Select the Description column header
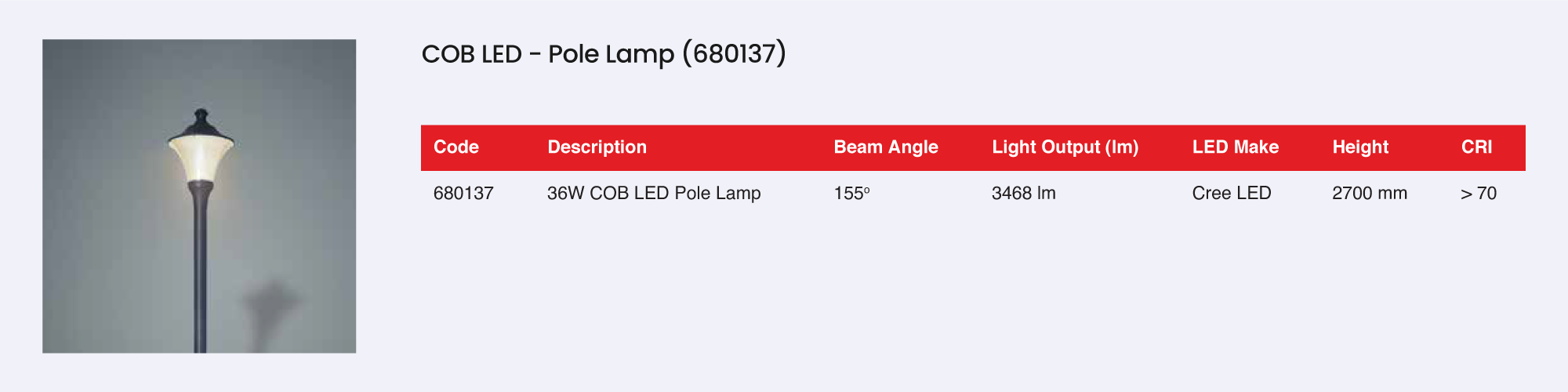This screenshot has width=1568, height=392. (x=597, y=147)
